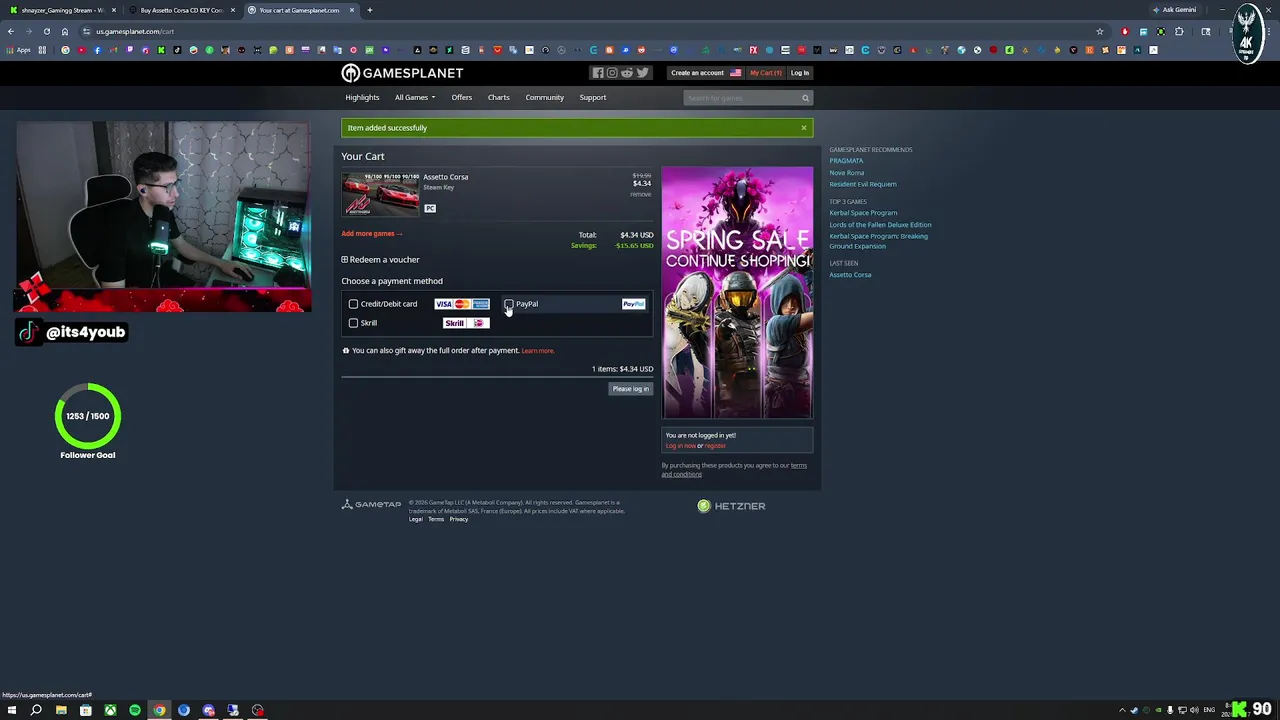1280x720 pixels.
Task: Click the search magnifier icon
Action: [x=805, y=98]
